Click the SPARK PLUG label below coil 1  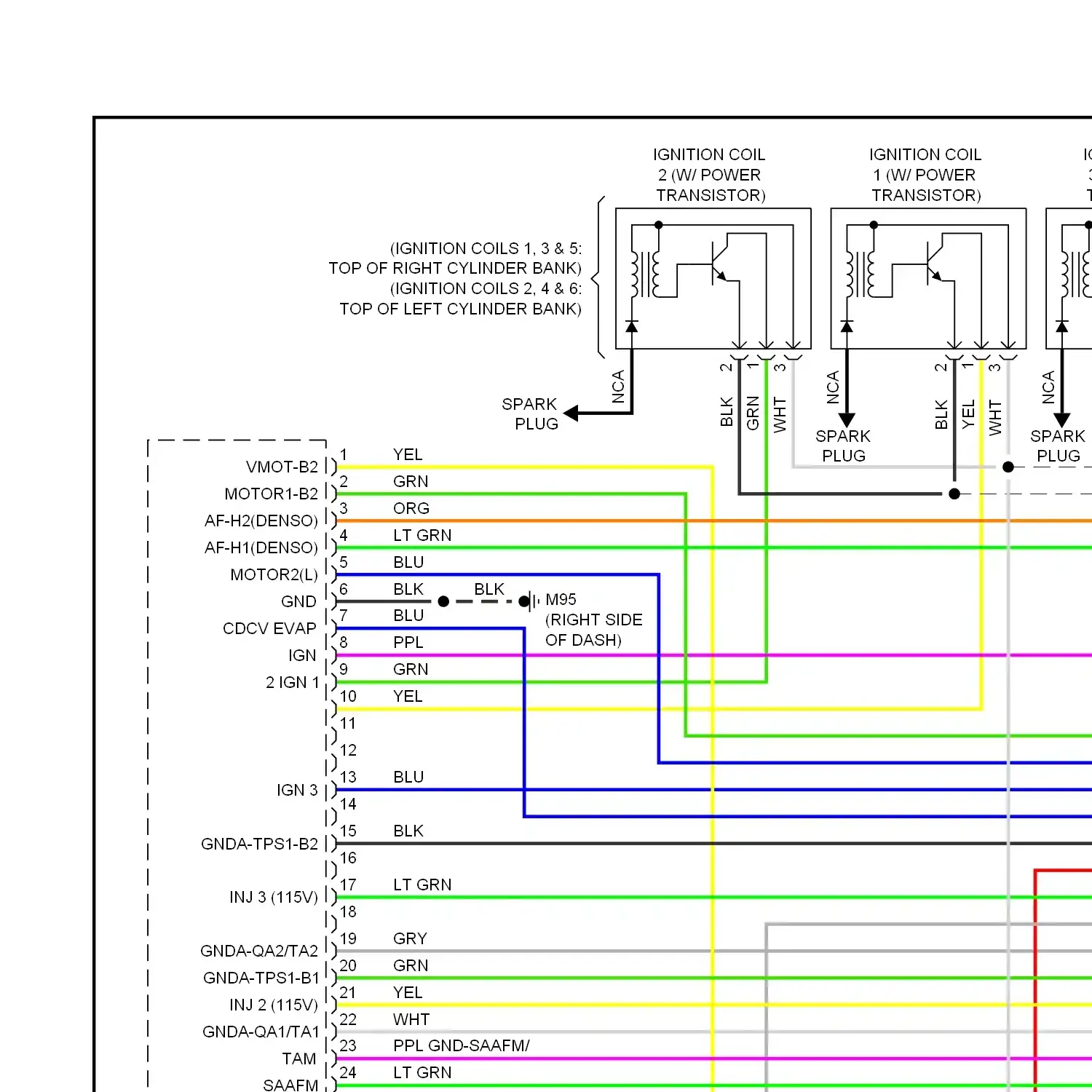tap(843, 446)
